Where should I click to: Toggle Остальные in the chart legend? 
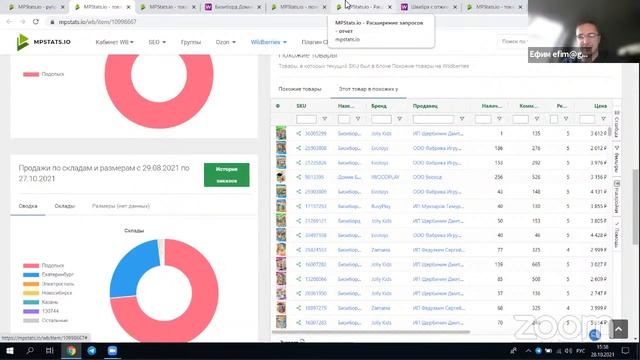coord(45,320)
